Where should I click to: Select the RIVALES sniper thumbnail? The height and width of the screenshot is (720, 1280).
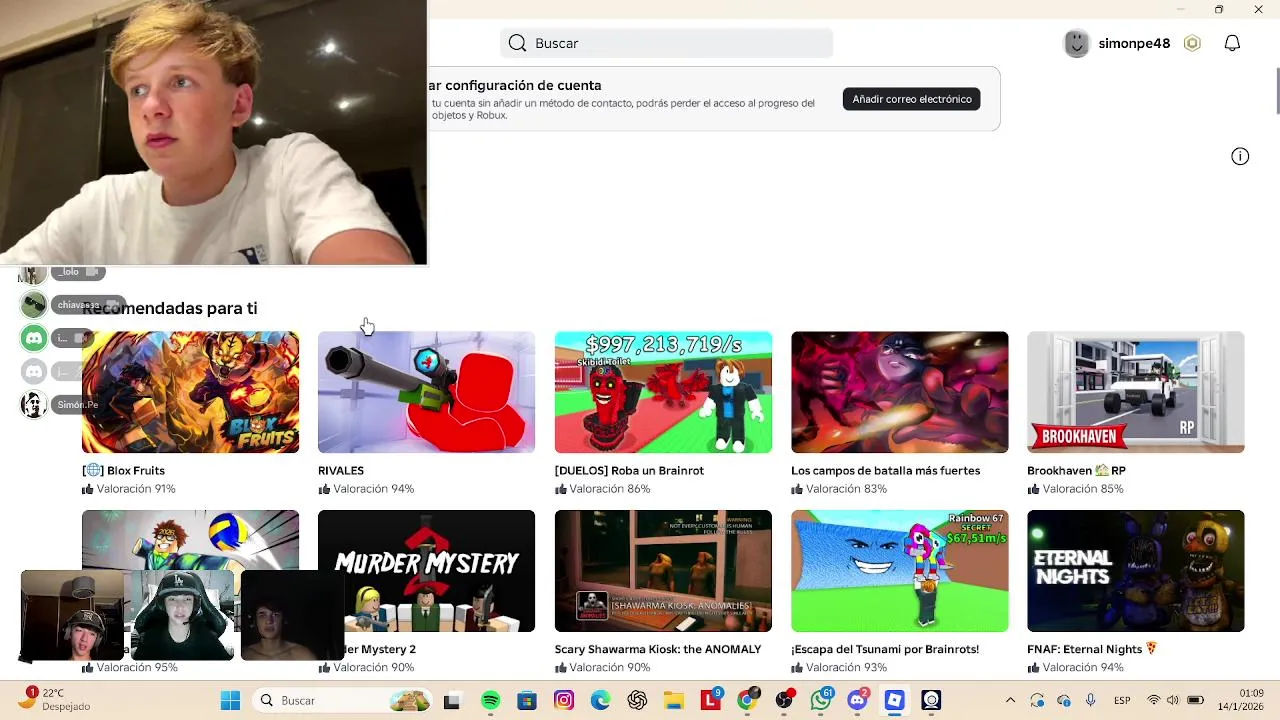[426, 392]
